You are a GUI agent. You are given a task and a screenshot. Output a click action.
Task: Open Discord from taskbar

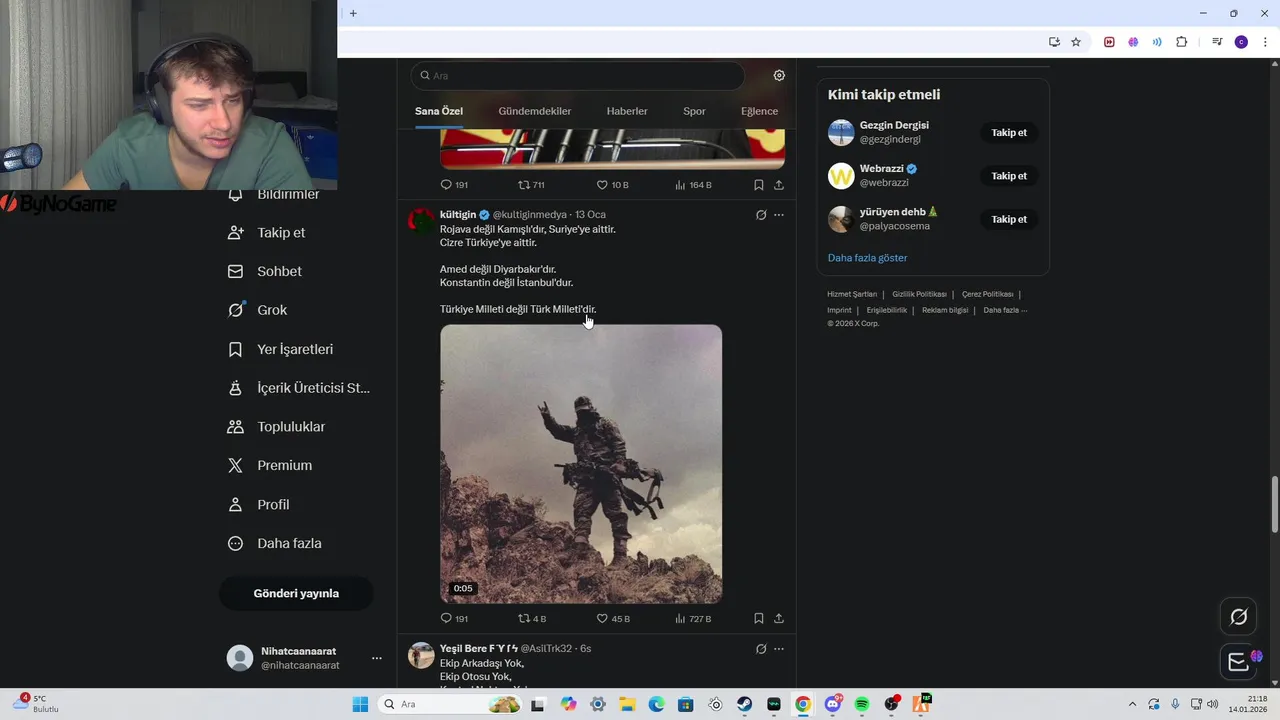point(833,704)
